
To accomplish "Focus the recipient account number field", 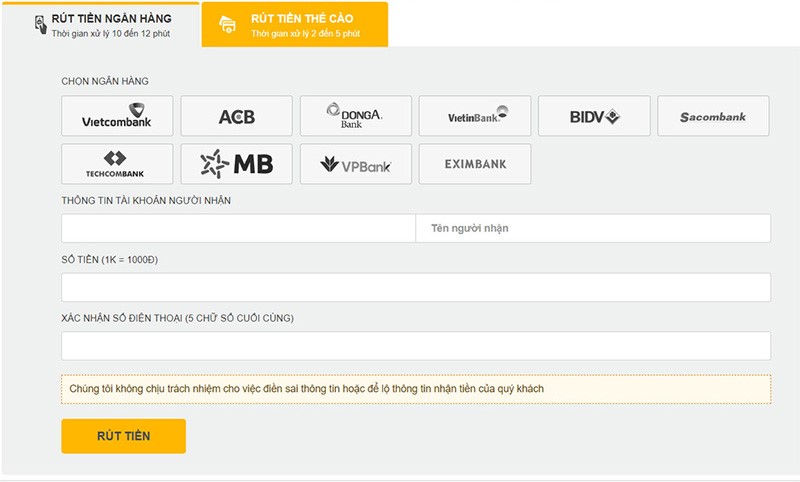I will [x=238, y=228].
